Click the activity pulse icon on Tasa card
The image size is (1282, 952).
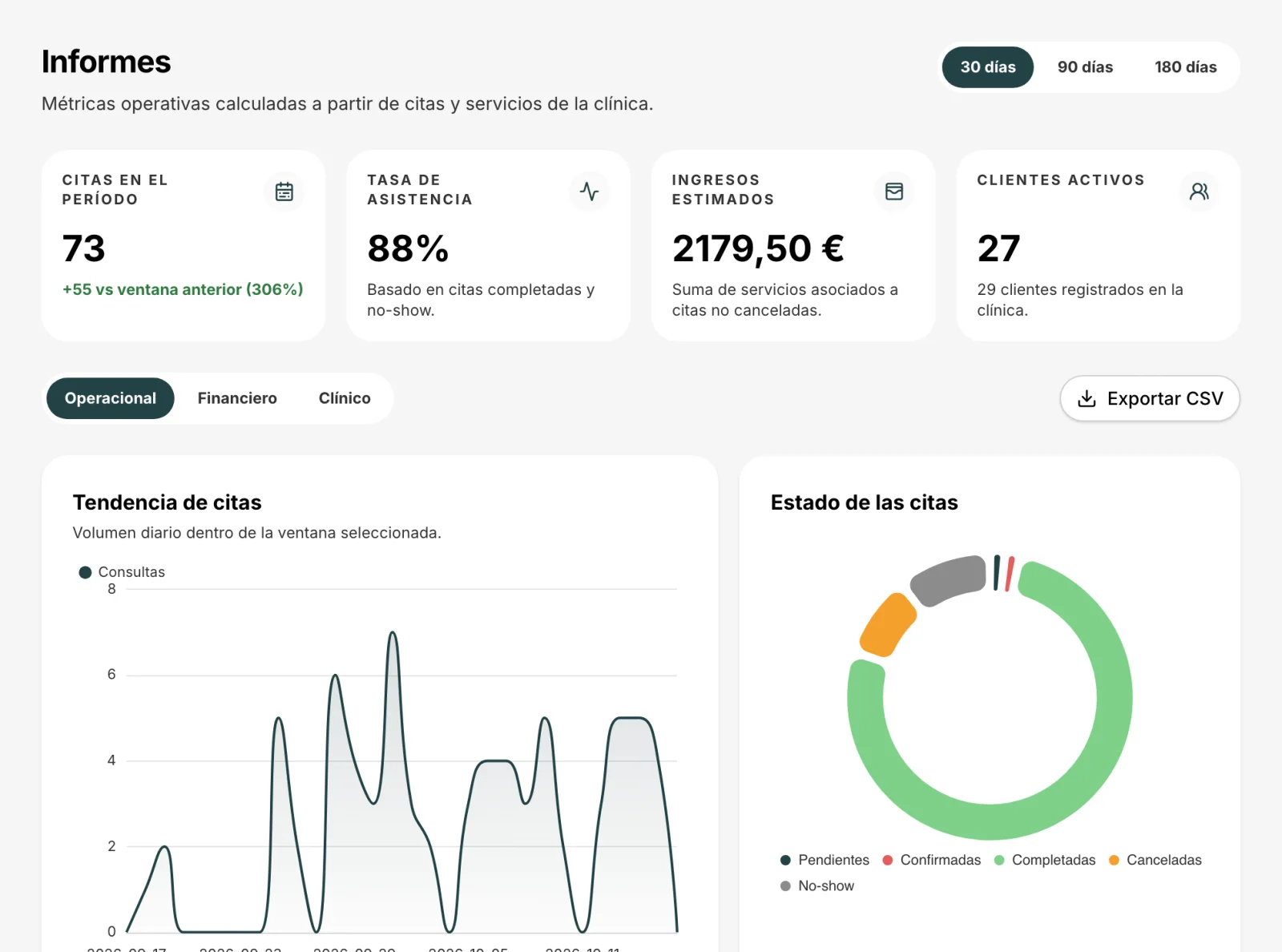click(x=589, y=192)
